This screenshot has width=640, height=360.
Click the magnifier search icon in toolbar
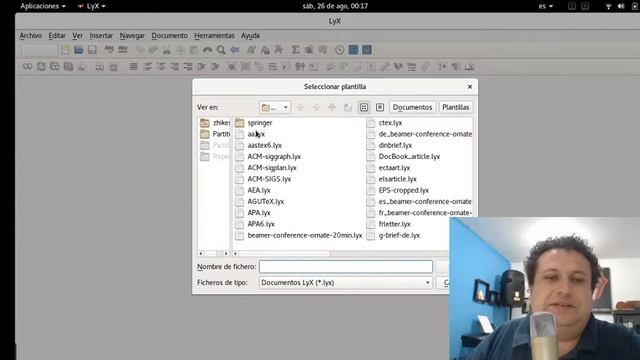221,50
